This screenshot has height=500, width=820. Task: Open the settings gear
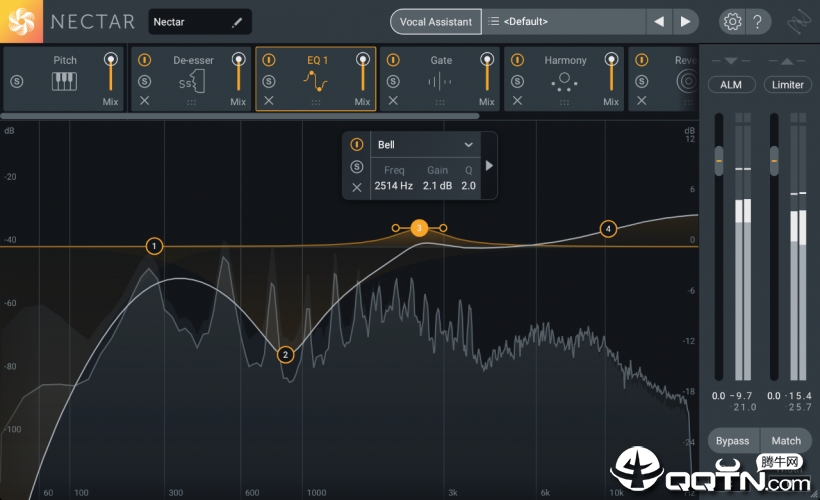[732, 21]
